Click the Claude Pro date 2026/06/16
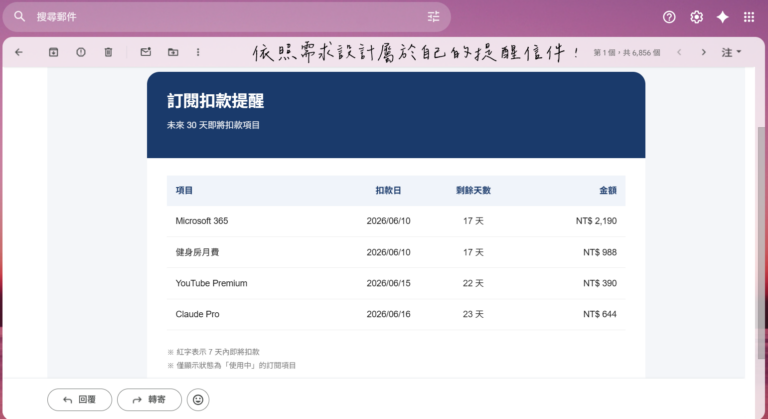Viewport: 768px width, 419px height. coord(388,314)
